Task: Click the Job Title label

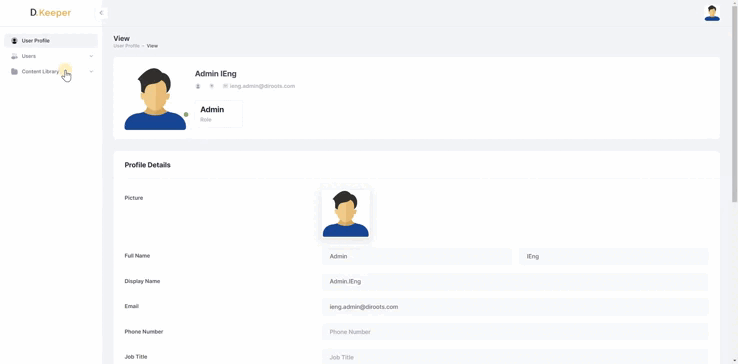Action: coord(136,357)
